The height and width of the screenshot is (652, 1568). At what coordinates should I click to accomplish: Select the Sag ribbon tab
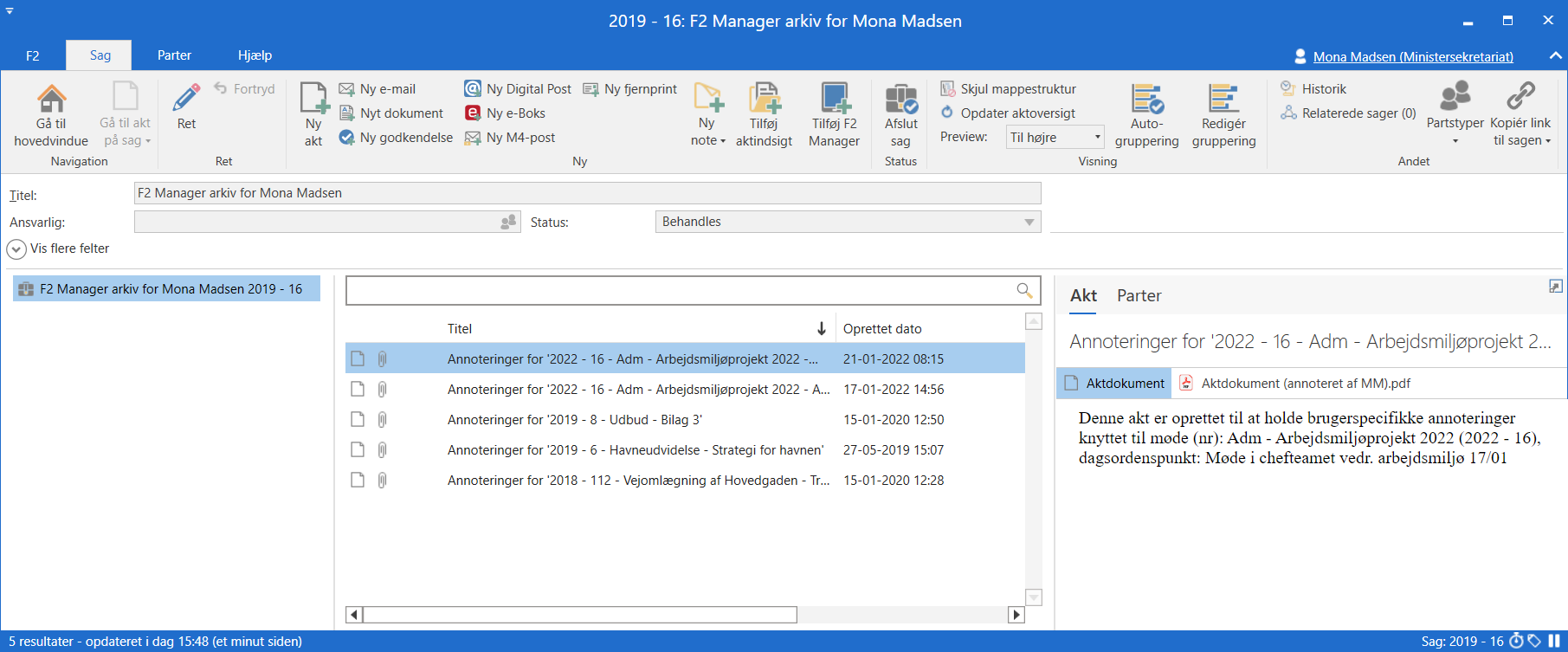click(100, 55)
